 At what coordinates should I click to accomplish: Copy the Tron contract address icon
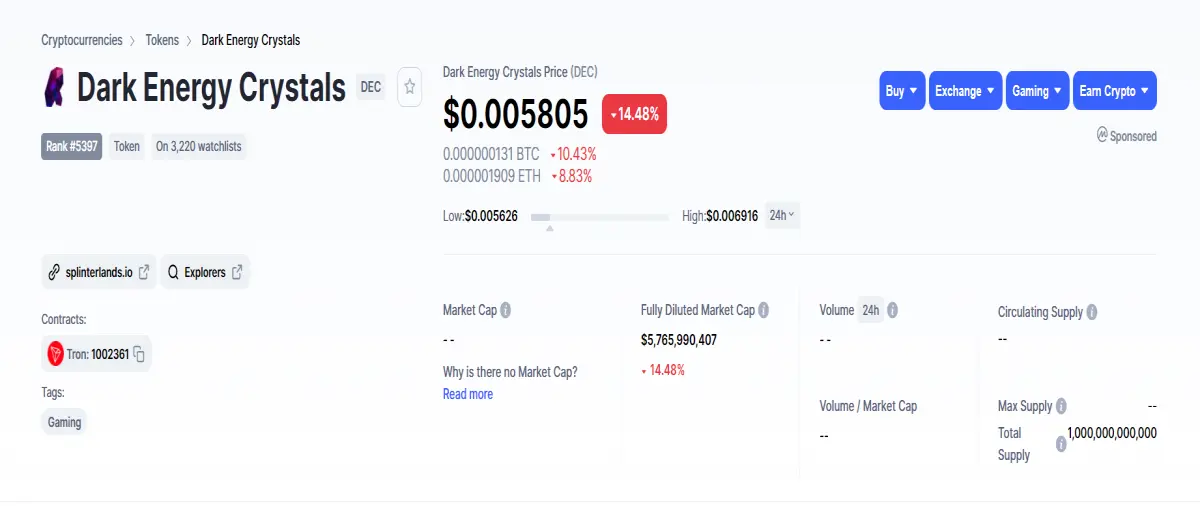(x=139, y=354)
